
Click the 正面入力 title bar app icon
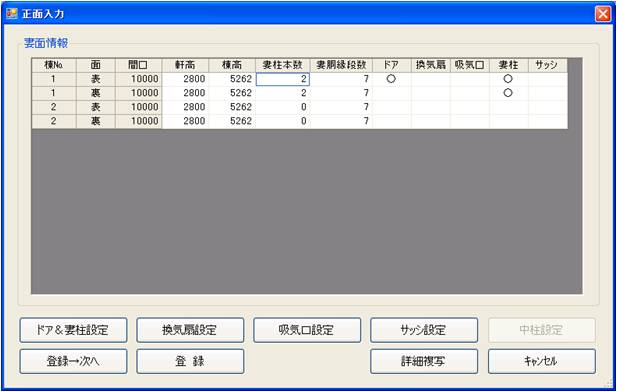click(x=12, y=14)
